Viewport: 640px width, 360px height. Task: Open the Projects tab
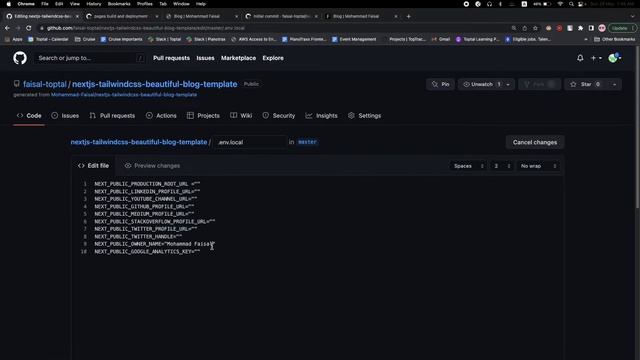pyautogui.click(x=203, y=116)
